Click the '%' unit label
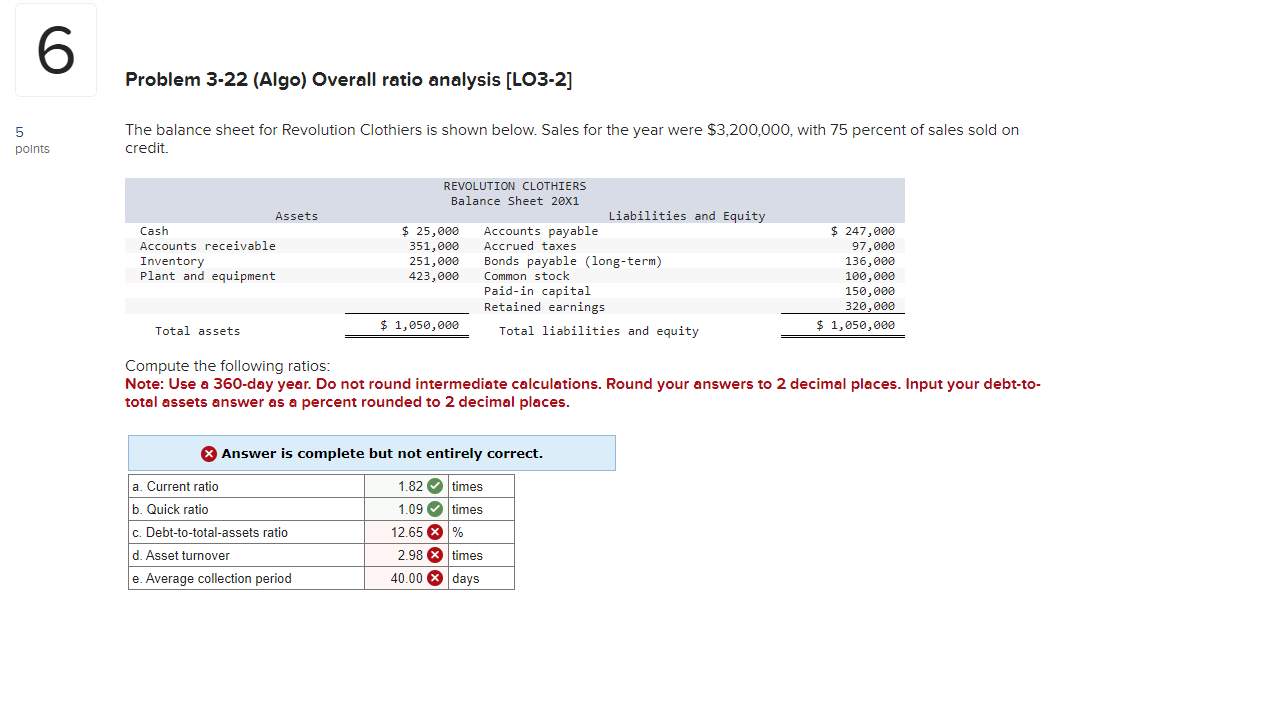Screen dimensions: 1269x715 pos(458,532)
